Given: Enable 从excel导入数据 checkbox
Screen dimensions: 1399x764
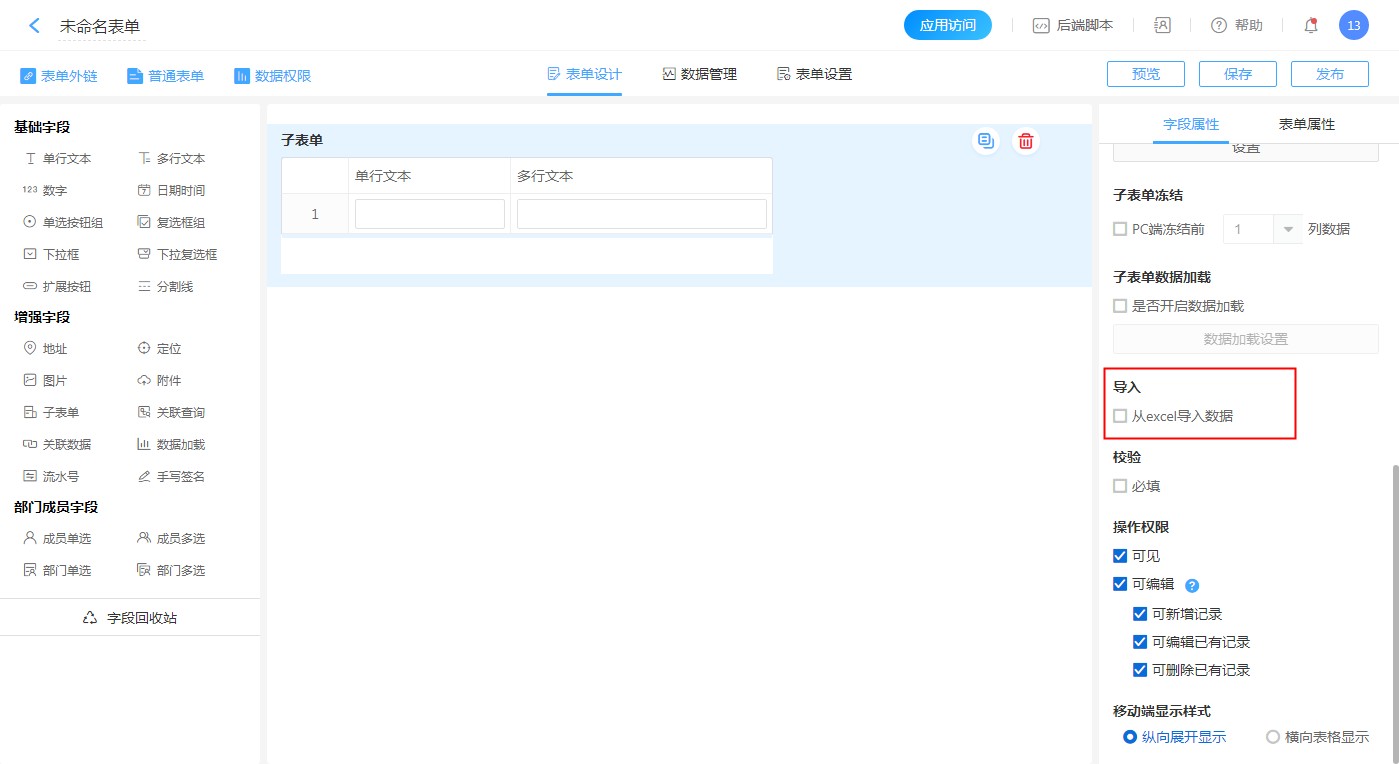Looking at the screenshot, I should [1120, 416].
